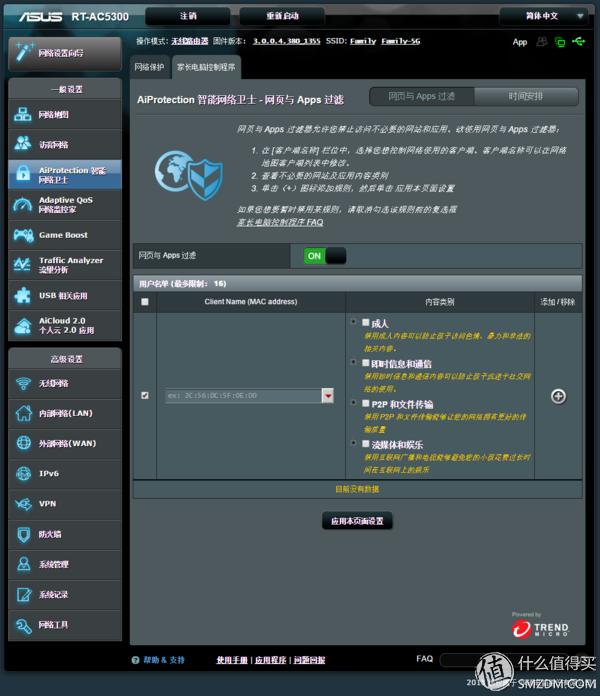The height and width of the screenshot is (696, 600).
Task: Click the add rule plus icon
Action: (558, 396)
